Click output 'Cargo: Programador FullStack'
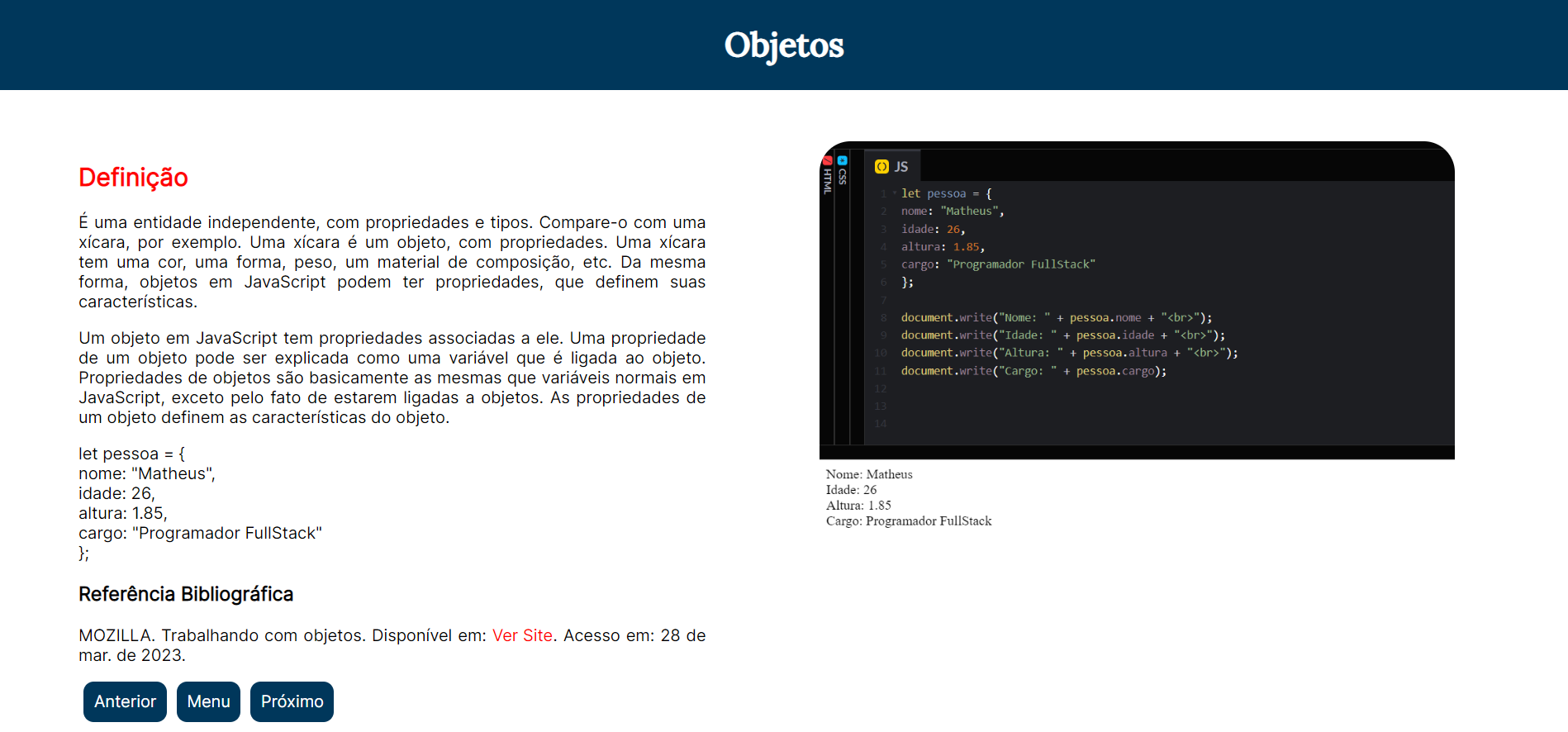Image resolution: width=1568 pixels, height=732 pixels. click(909, 521)
